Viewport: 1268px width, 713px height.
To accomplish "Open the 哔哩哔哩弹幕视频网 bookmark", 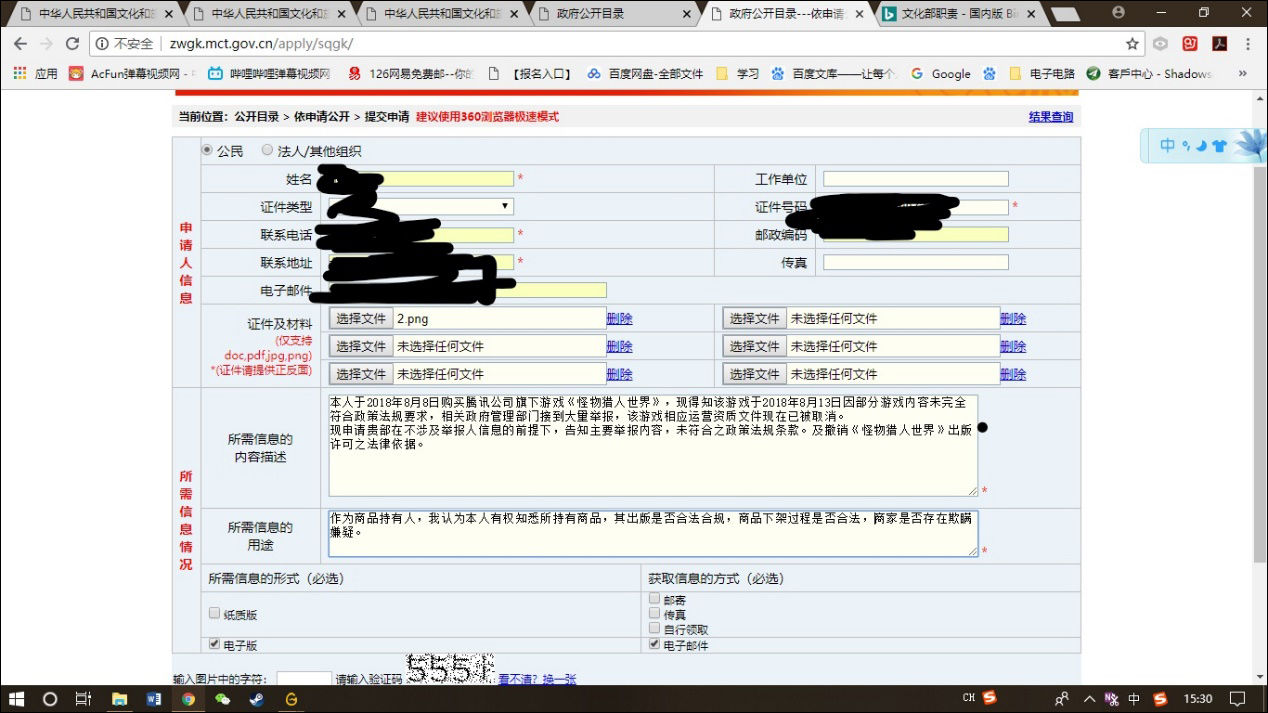I will point(269,74).
